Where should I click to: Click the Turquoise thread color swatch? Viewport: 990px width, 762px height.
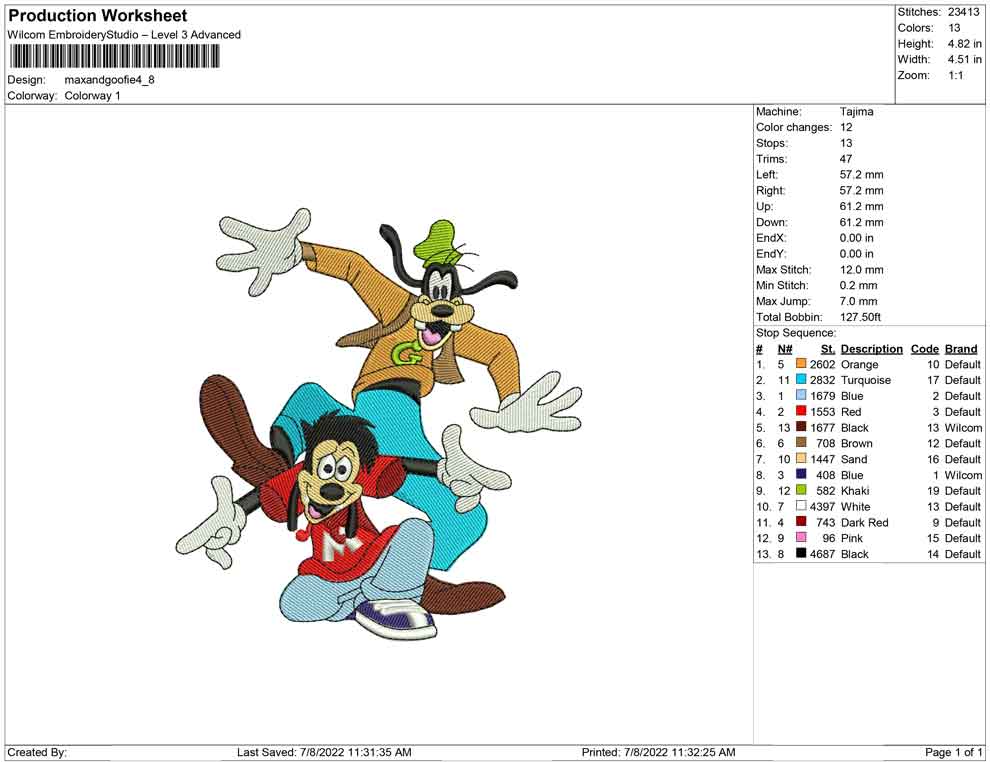tap(801, 379)
